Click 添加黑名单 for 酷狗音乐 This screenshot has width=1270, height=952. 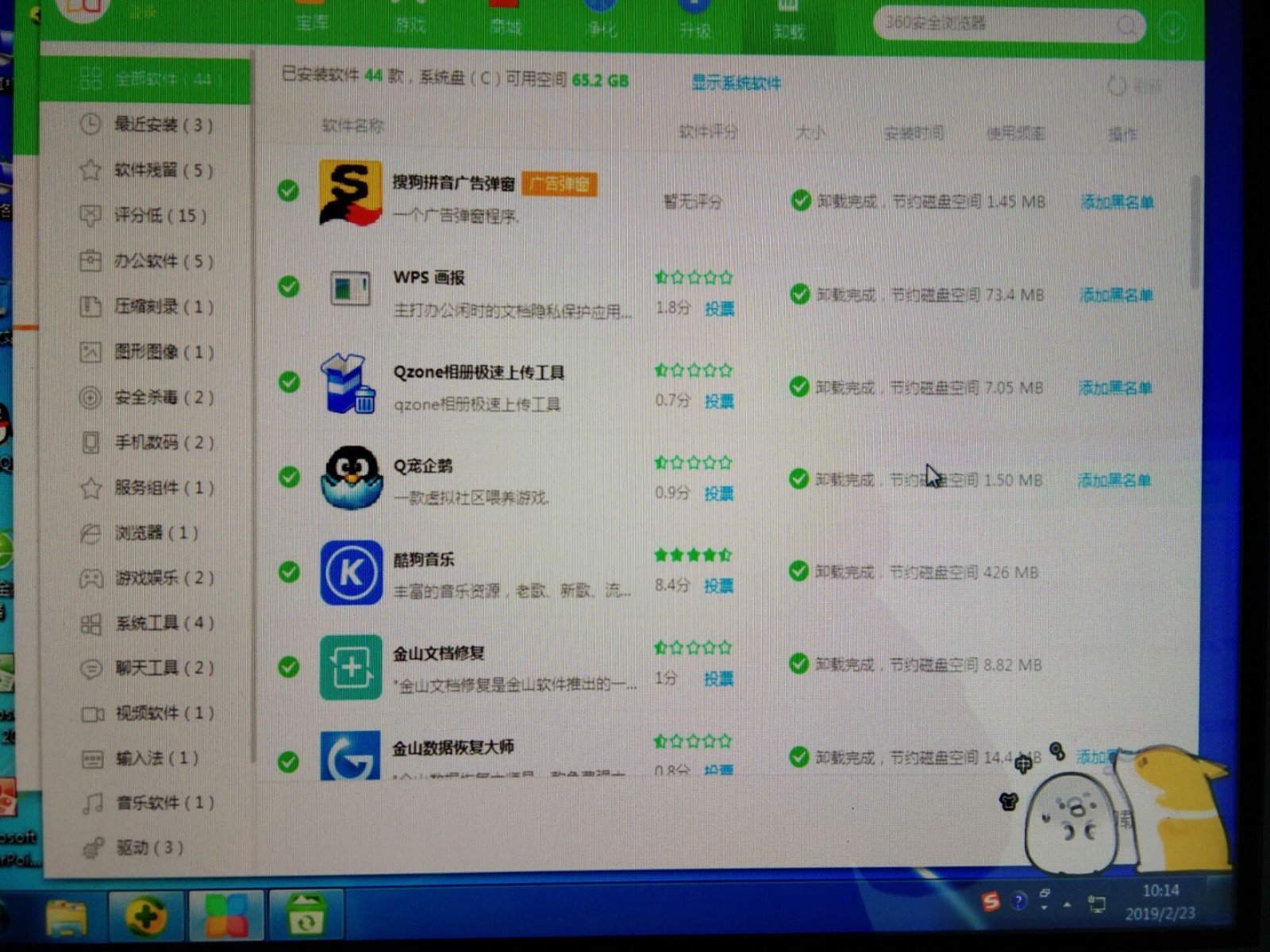1114,573
